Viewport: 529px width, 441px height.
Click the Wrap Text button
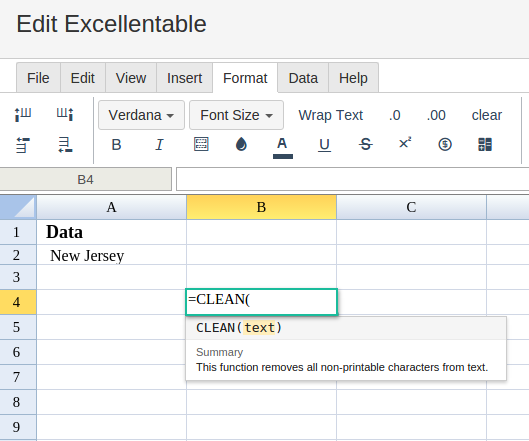(331, 115)
